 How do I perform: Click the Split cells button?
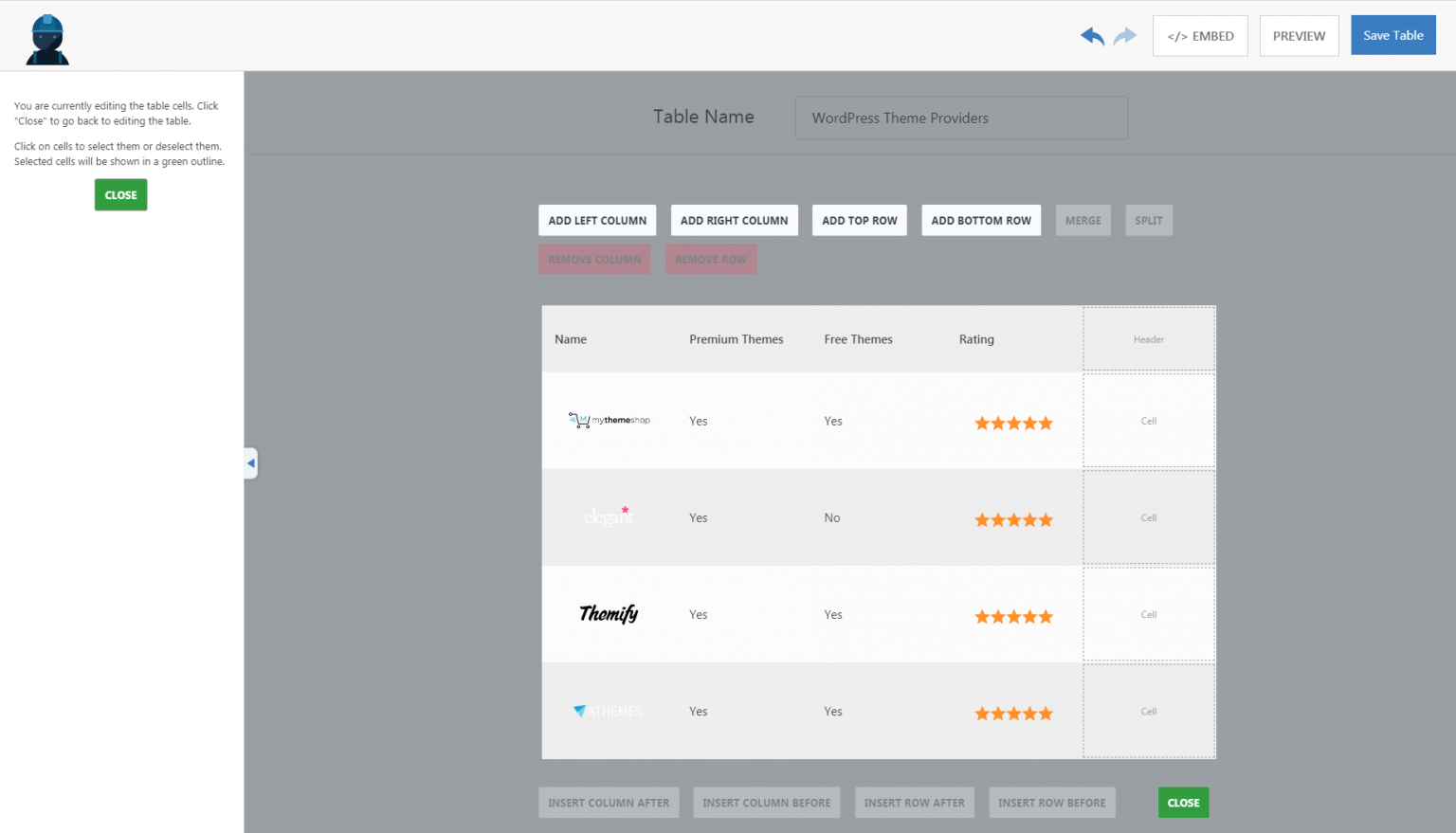tap(1149, 221)
